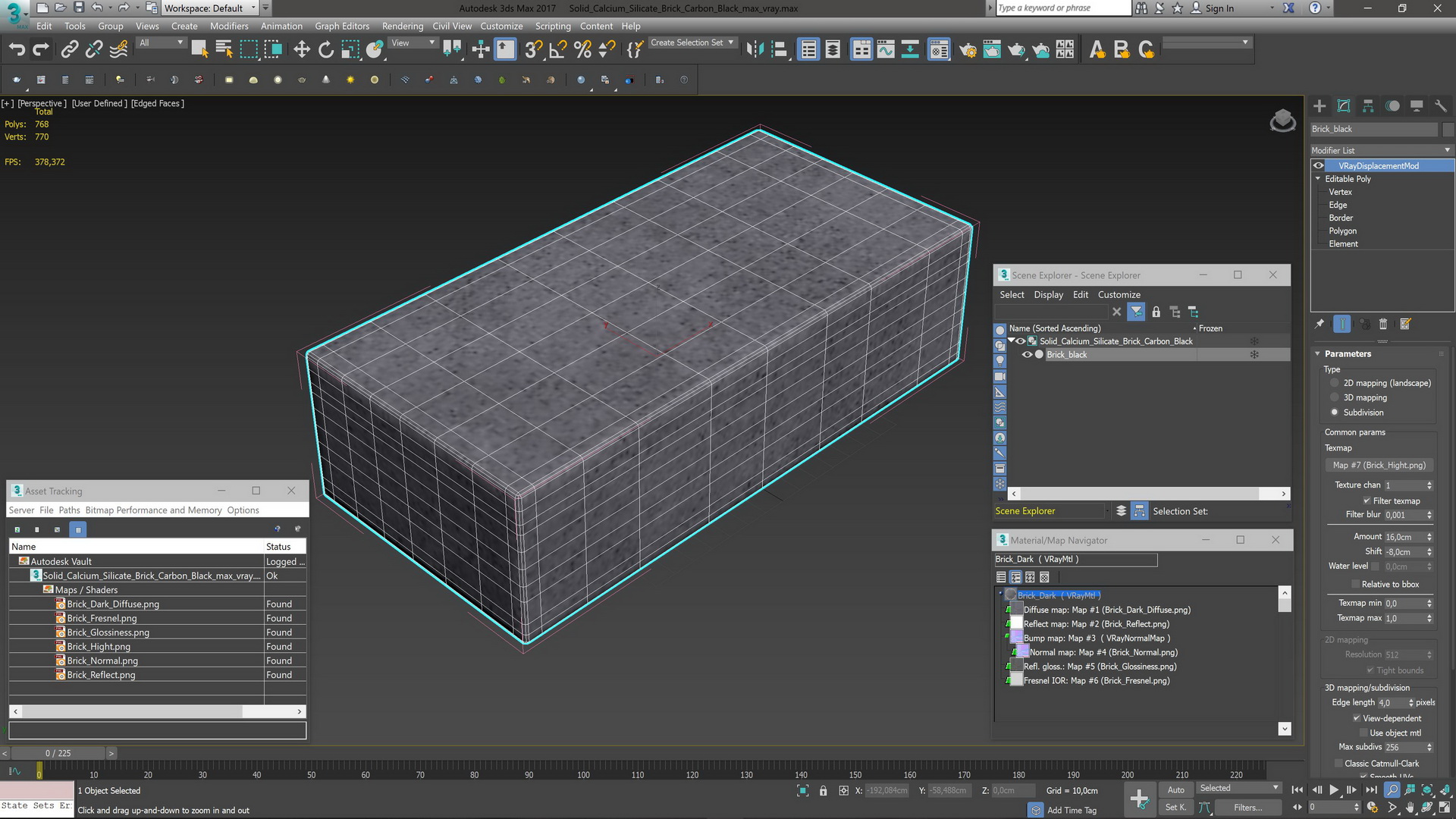The width and height of the screenshot is (1456, 819).
Task: Activate the Select and Move tool
Action: 302,50
